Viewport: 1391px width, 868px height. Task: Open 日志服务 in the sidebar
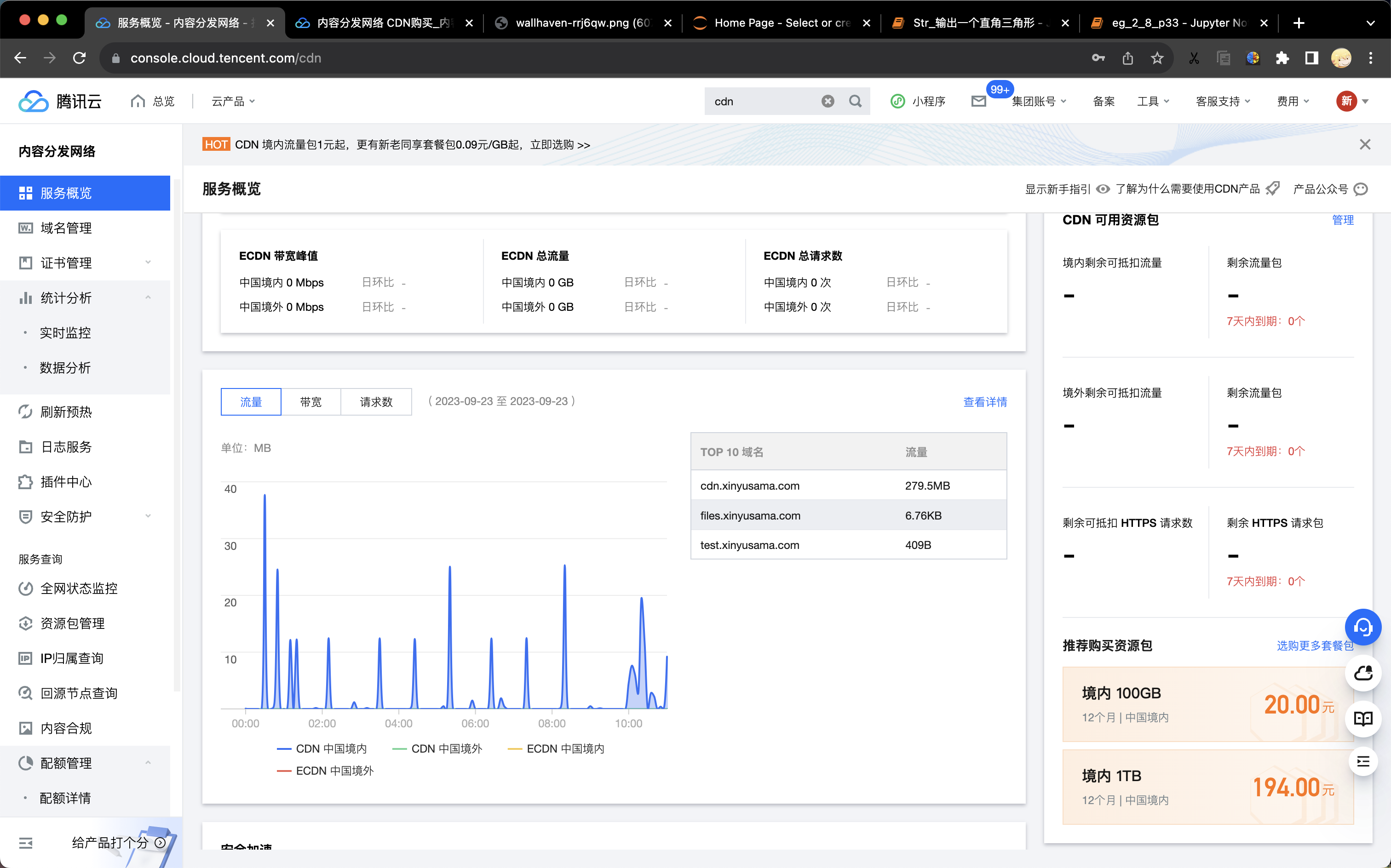click(x=85, y=446)
